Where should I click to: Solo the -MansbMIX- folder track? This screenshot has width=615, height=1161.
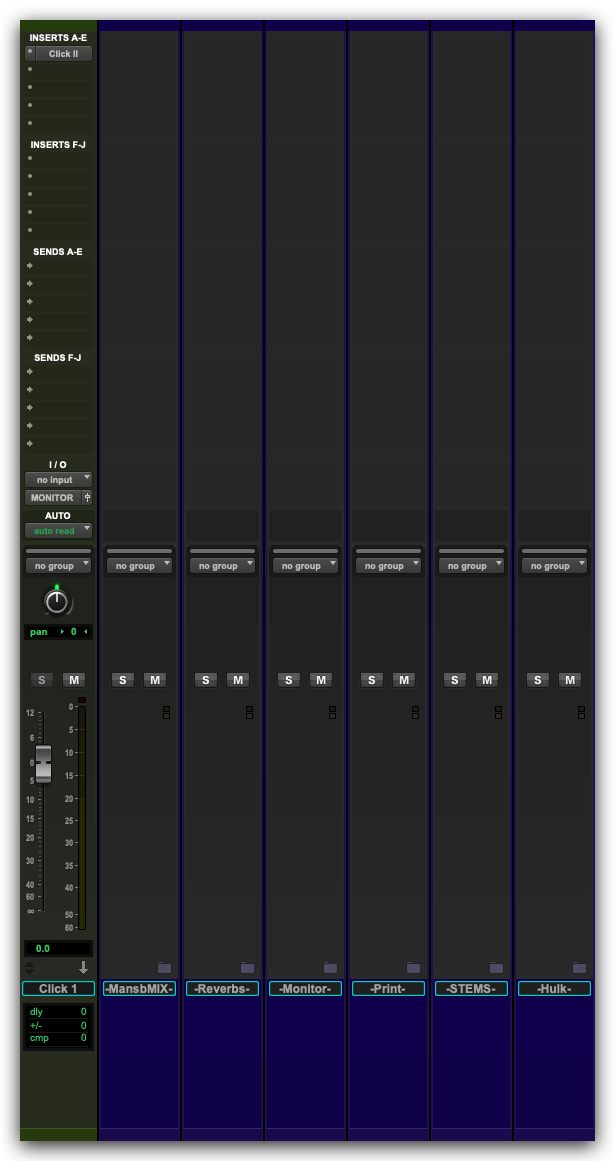click(x=122, y=680)
